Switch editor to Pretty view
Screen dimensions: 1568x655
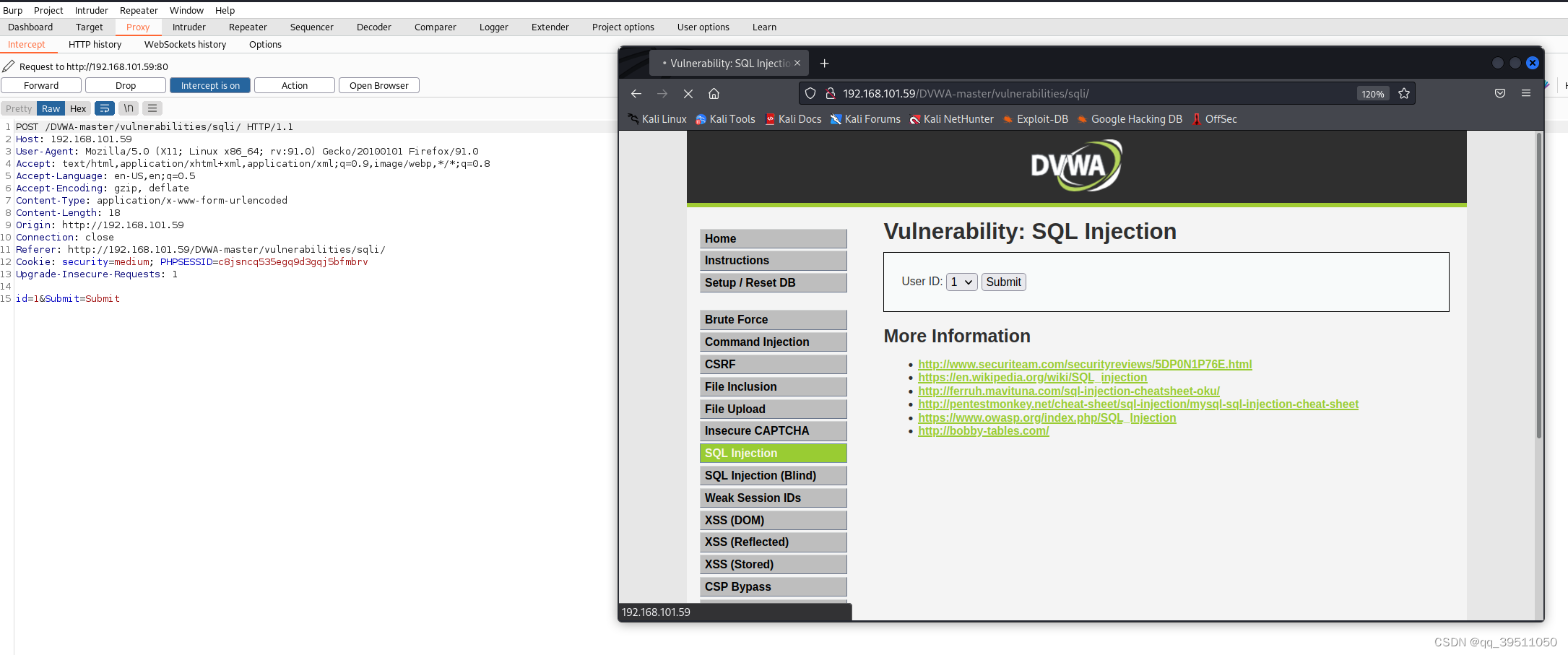[19, 108]
